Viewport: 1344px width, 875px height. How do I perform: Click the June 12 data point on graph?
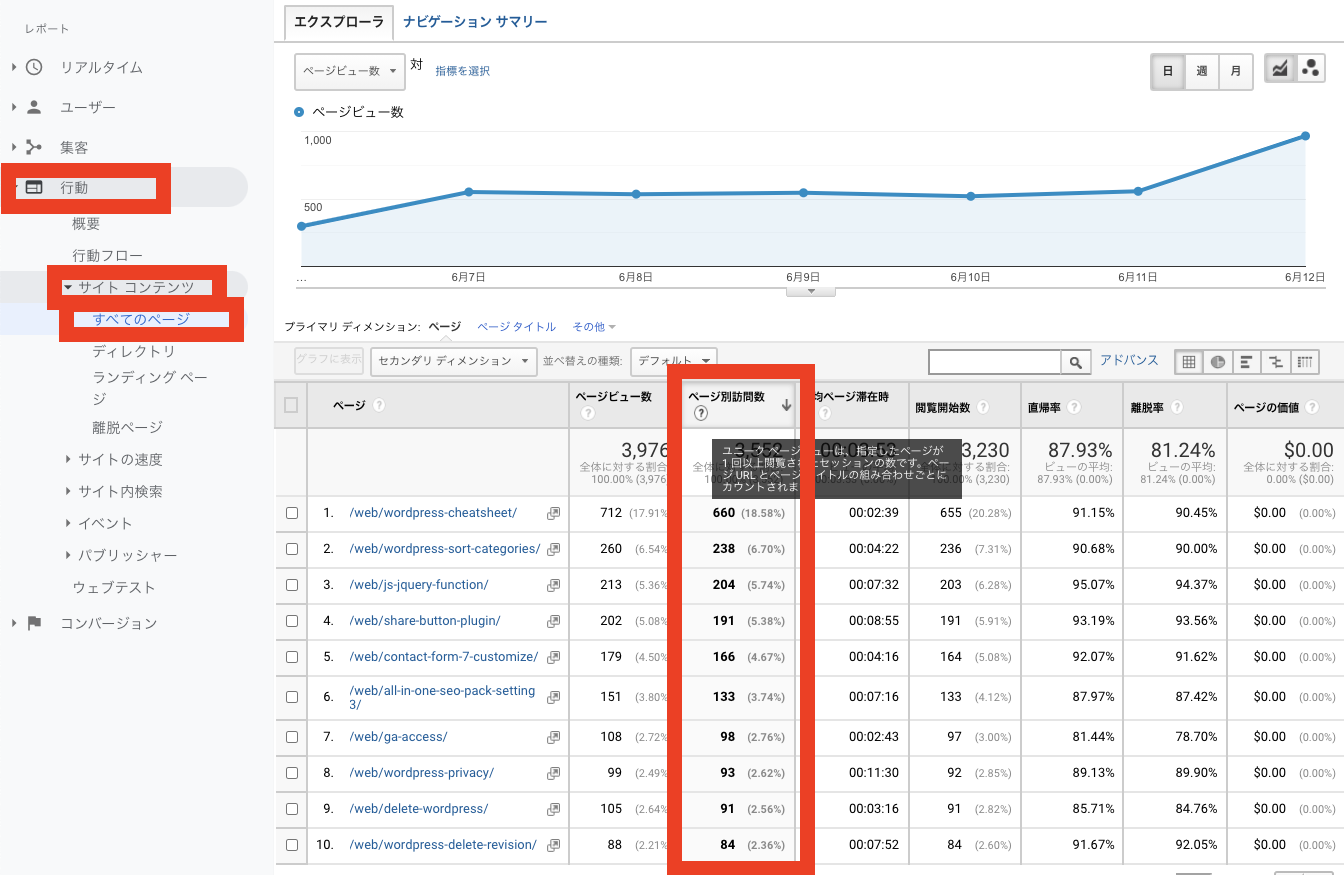coord(1306,136)
